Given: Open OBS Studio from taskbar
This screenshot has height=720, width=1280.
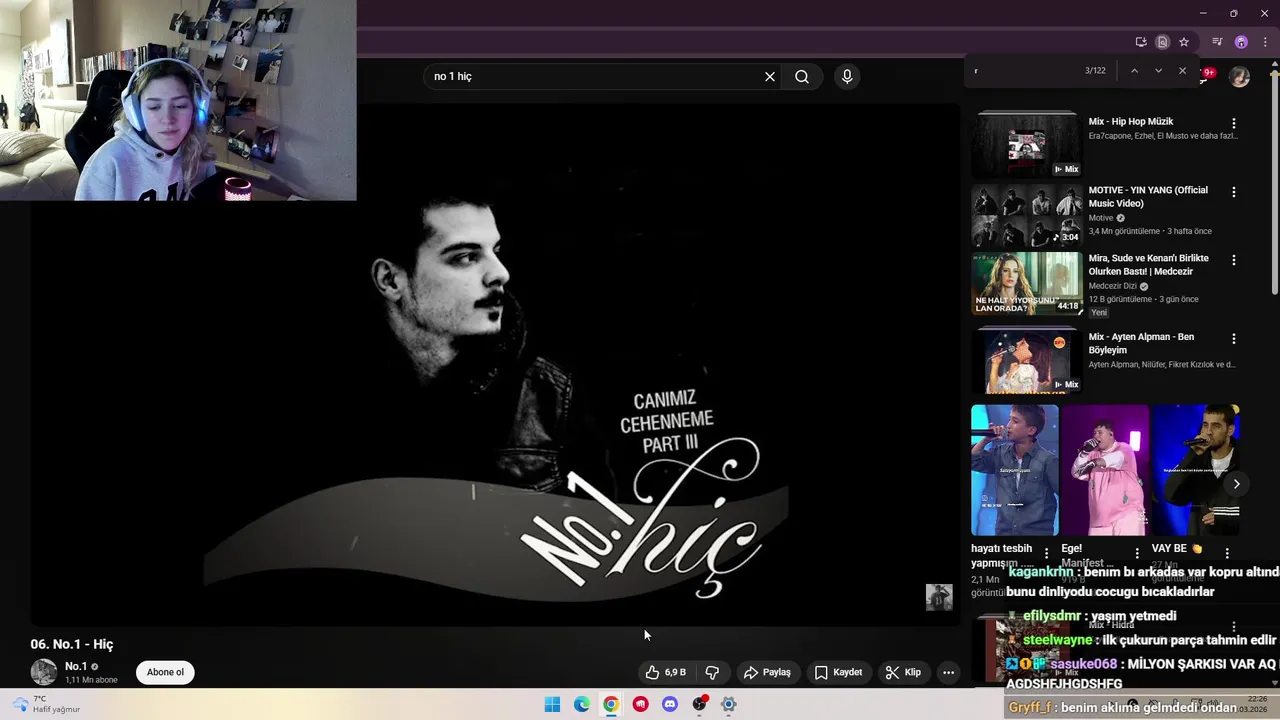Looking at the screenshot, I should coord(700,704).
